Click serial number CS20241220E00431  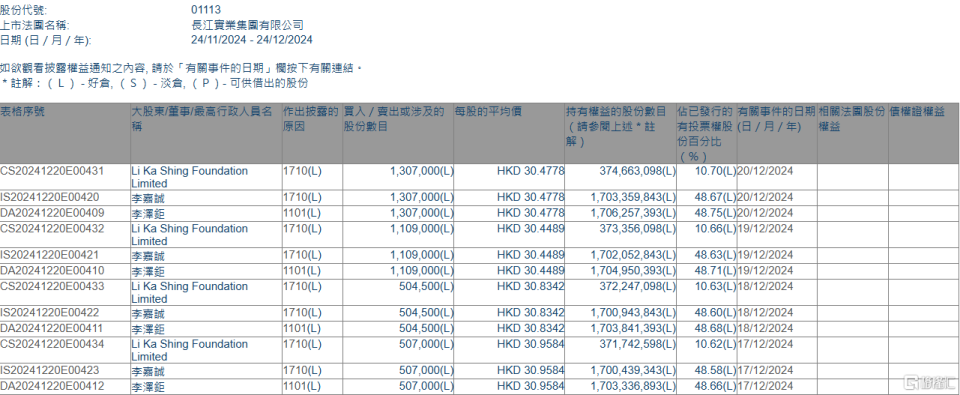point(53,171)
